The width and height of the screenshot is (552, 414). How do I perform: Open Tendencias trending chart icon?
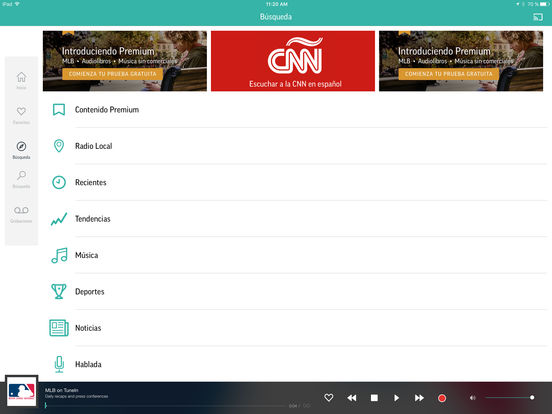[x=59, y=219]
